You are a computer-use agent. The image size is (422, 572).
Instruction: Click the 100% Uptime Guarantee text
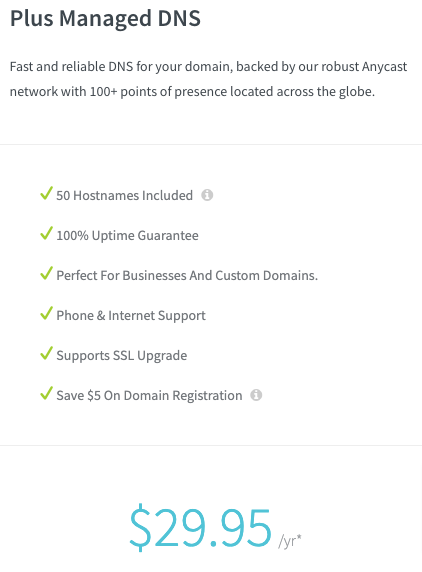tap(127, 236)
